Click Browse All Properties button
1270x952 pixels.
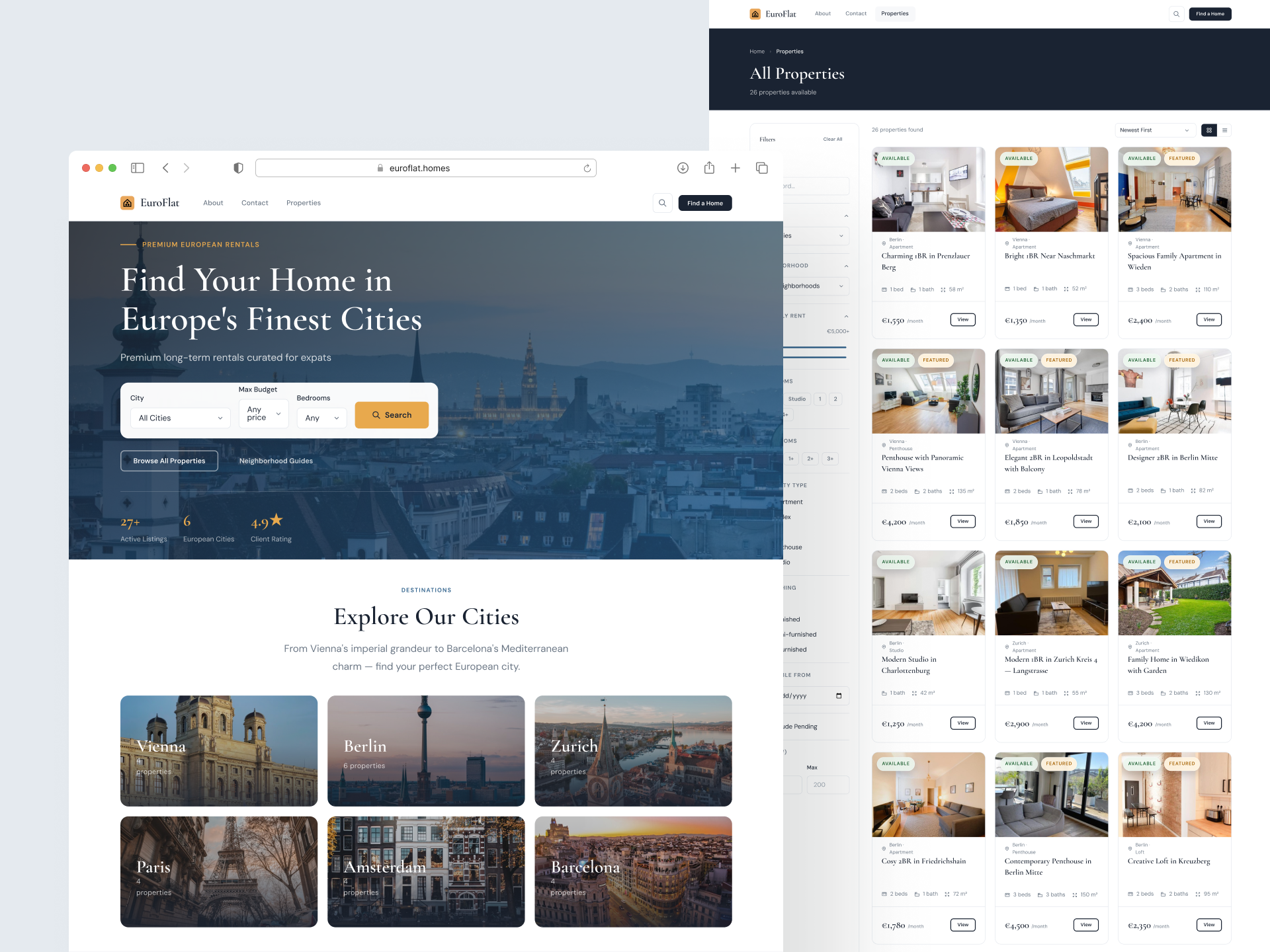coord(169,461)
